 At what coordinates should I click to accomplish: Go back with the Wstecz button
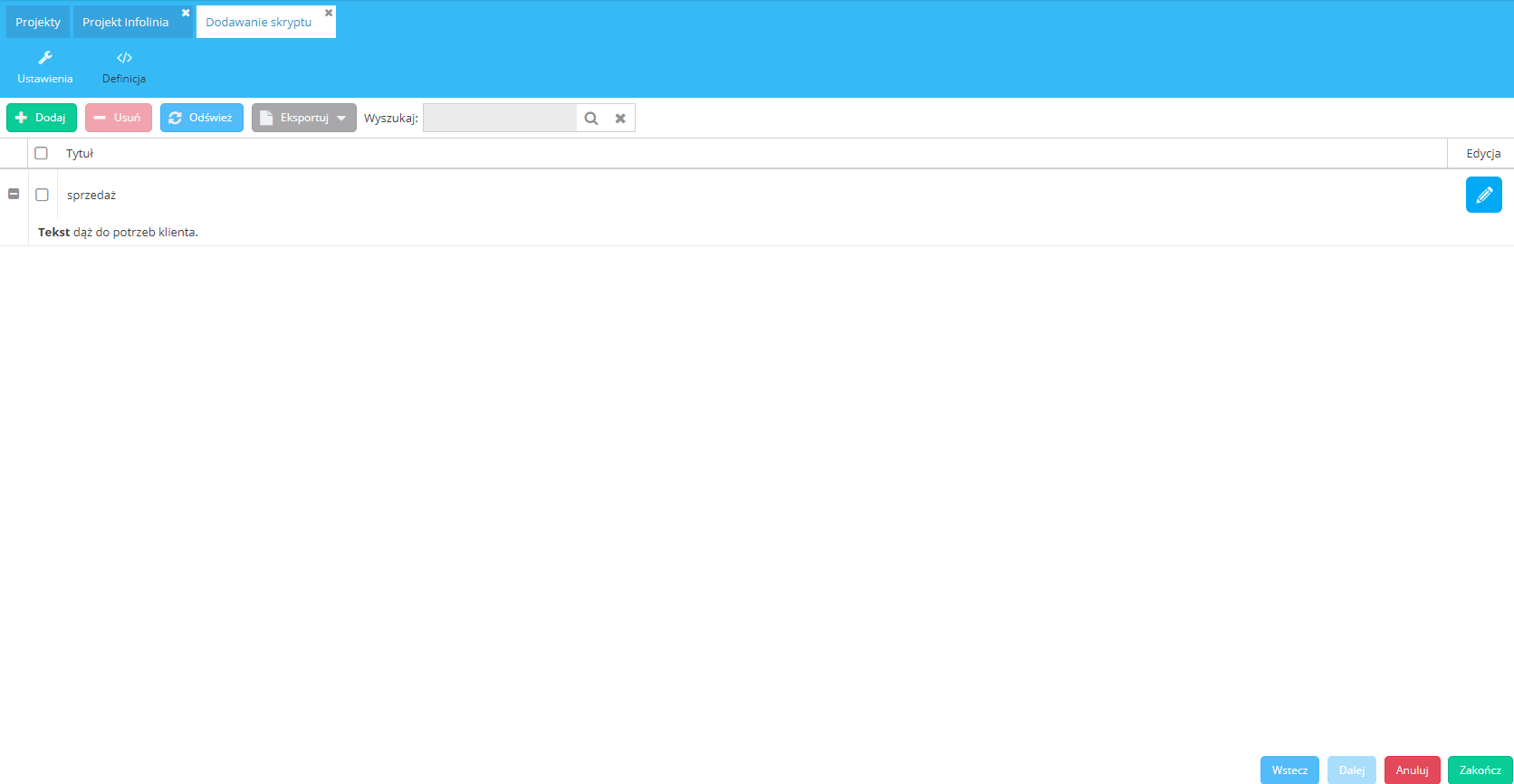pyautogui.click(x=1289, y=770)
